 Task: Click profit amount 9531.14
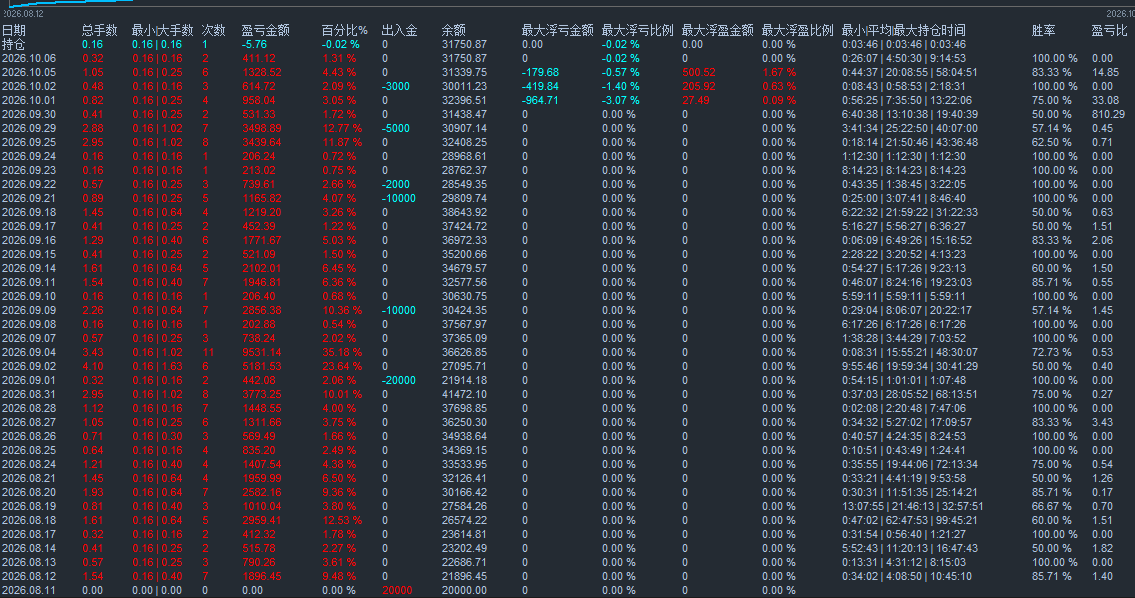(261, 353)
